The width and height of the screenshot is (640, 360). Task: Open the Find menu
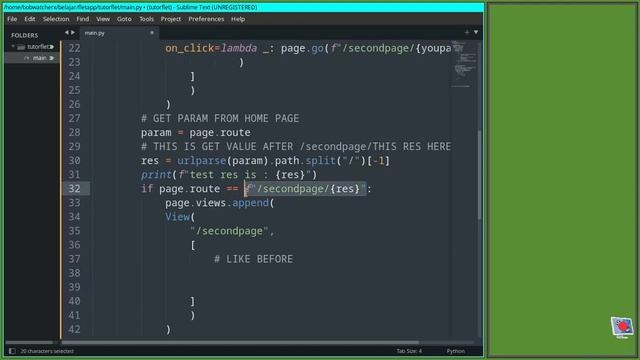pos(82,19)
